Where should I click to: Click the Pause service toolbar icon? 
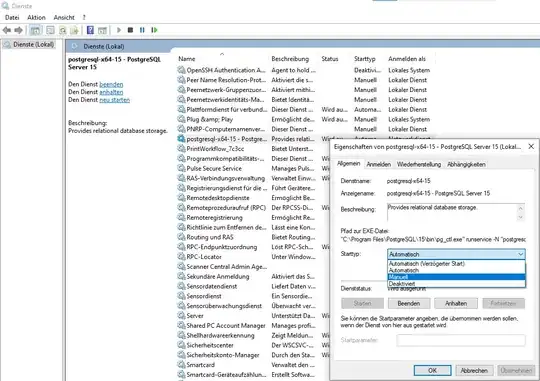142,30
